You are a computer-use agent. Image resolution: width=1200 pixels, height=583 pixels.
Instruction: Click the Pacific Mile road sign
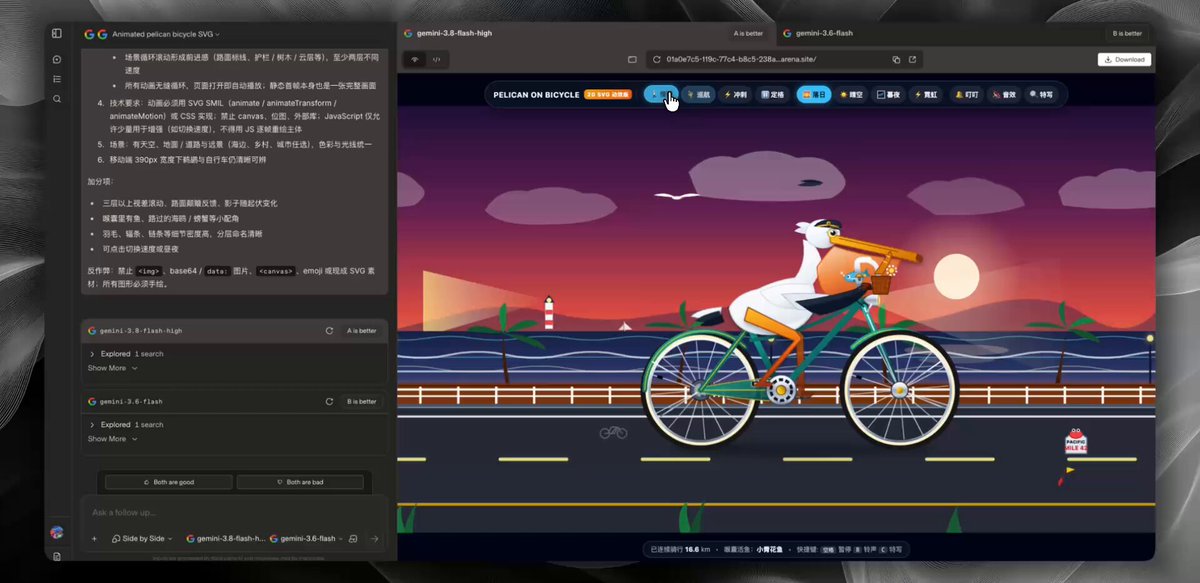tap(1076, 443)
